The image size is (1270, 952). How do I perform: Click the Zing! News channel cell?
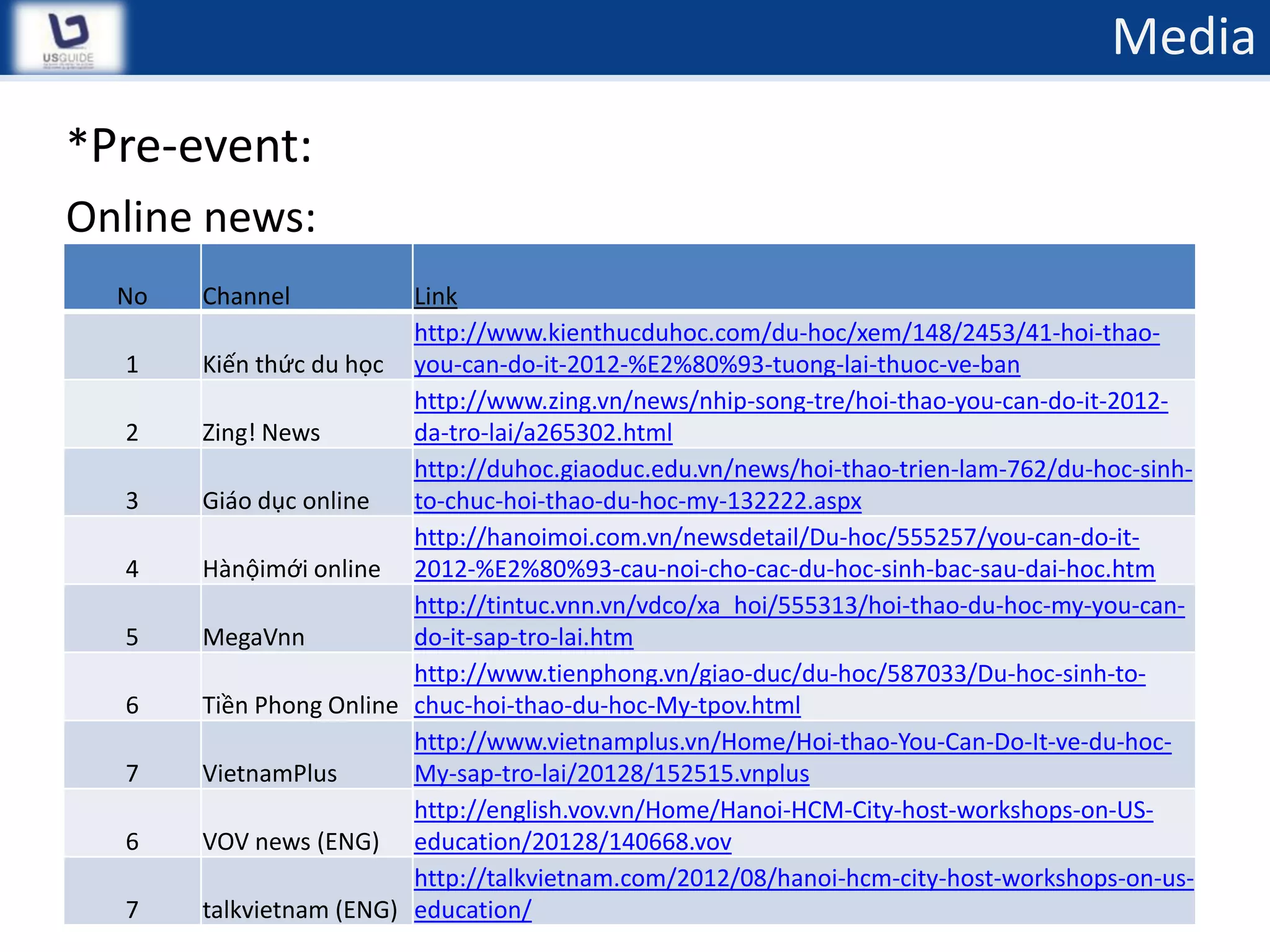tap(261, 433)
